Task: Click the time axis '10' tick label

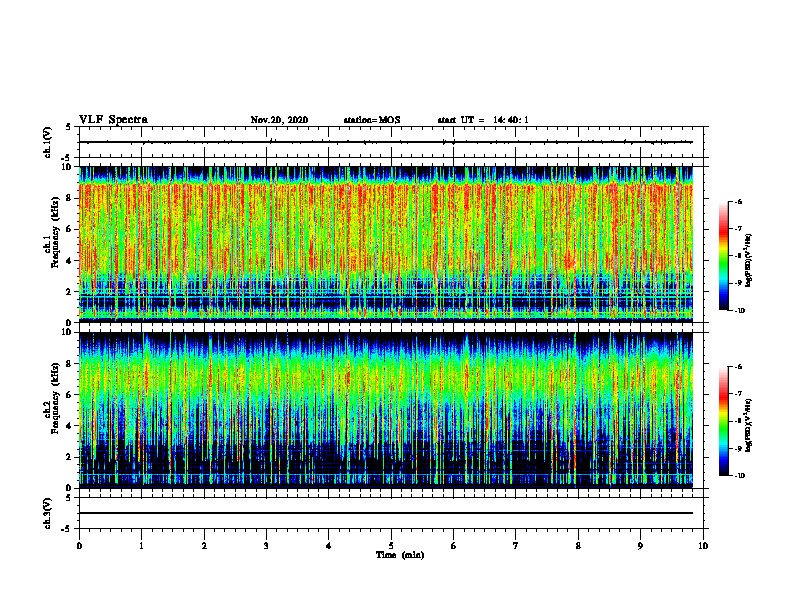Action: click(x=703, y=546)
